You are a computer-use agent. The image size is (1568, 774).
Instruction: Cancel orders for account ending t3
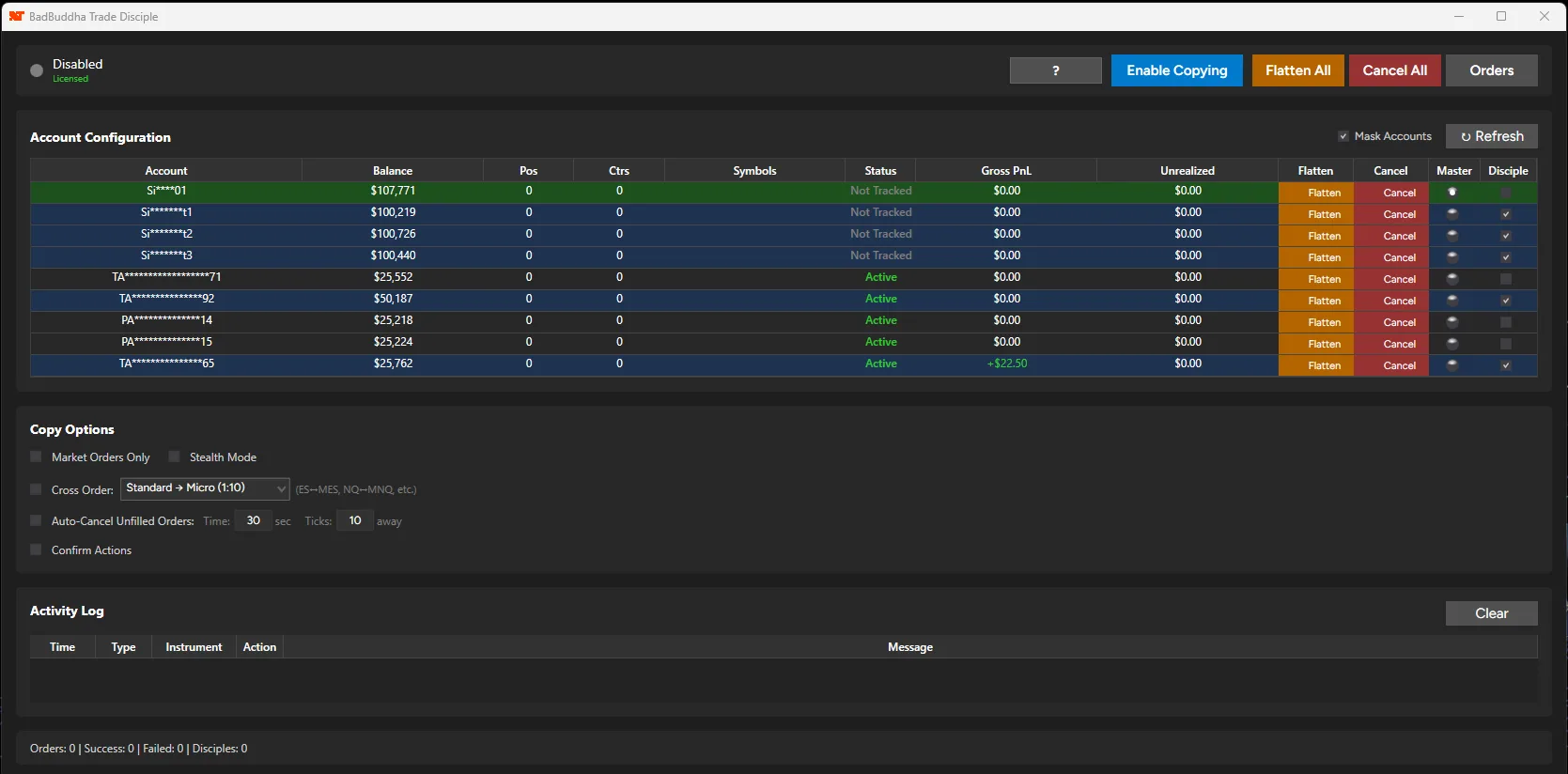(x=1391, y=257)
